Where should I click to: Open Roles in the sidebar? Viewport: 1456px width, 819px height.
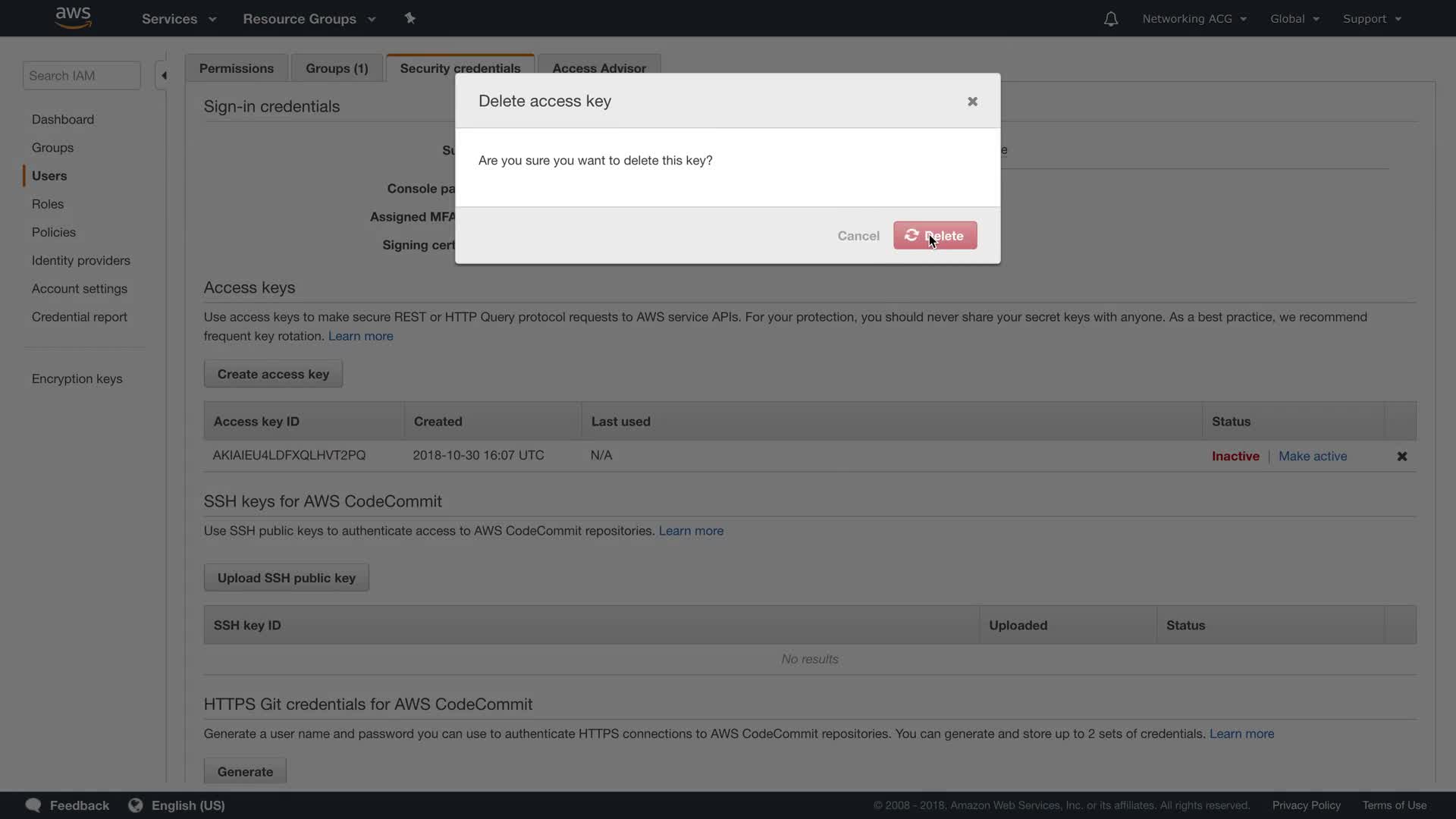coord(48,204)
